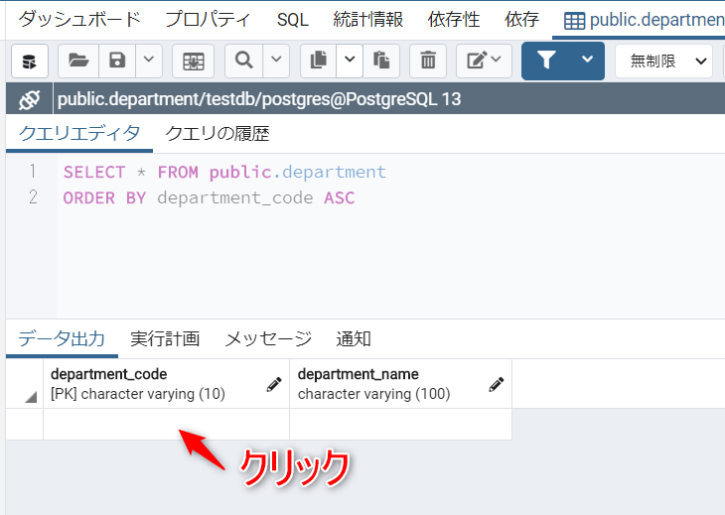The width and height of the screenshot is (725, 515).
Task: Click the connection status link icon
Action: click(x=29, y=100)
